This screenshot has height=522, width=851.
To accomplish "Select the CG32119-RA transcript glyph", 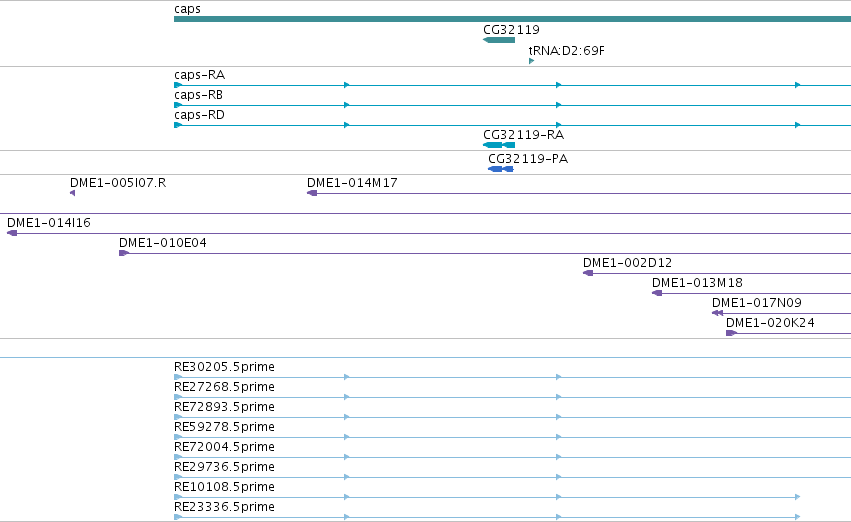I will [499, 145].
